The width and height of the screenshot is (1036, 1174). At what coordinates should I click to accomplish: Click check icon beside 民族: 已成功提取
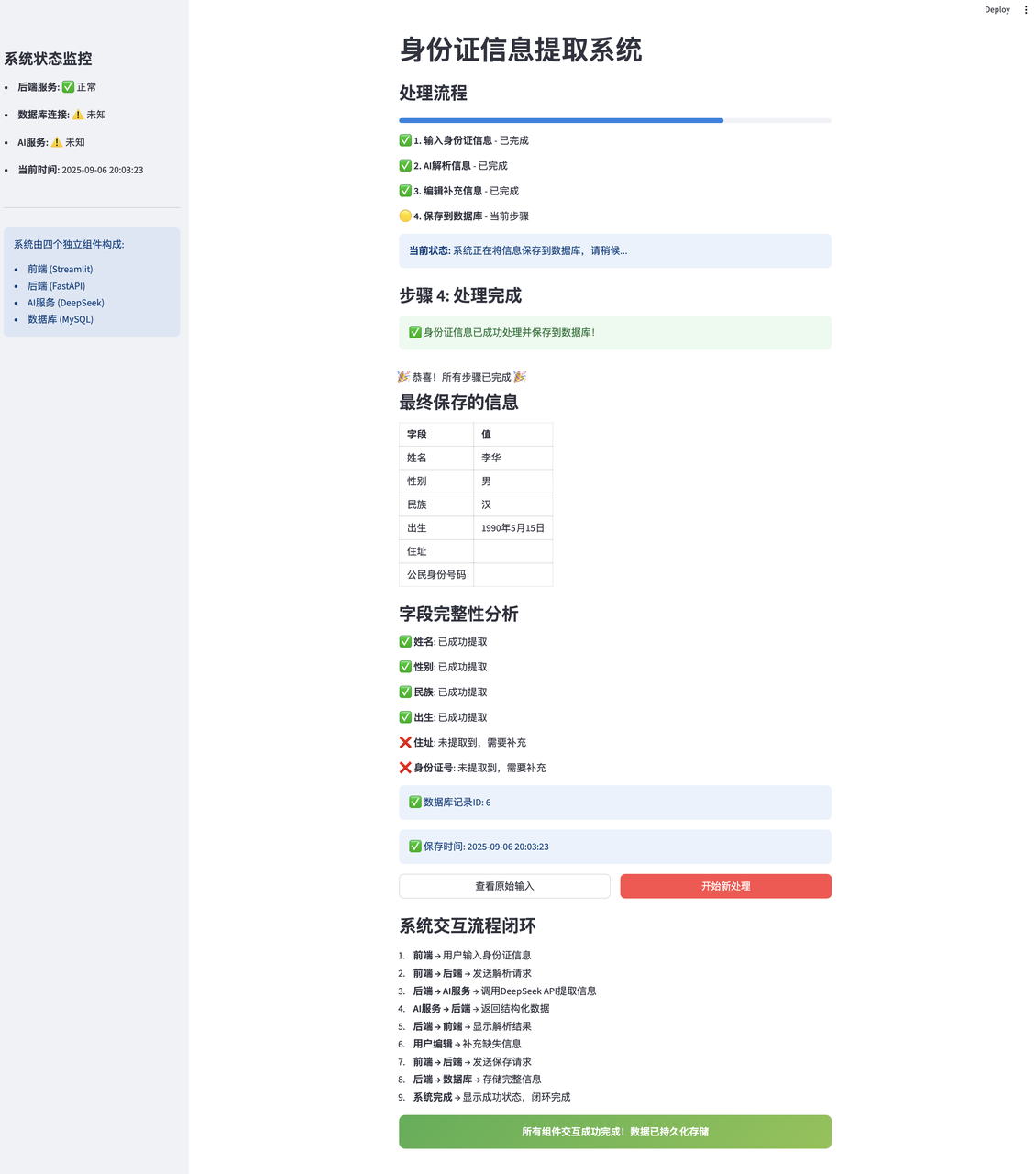point(405,692)
